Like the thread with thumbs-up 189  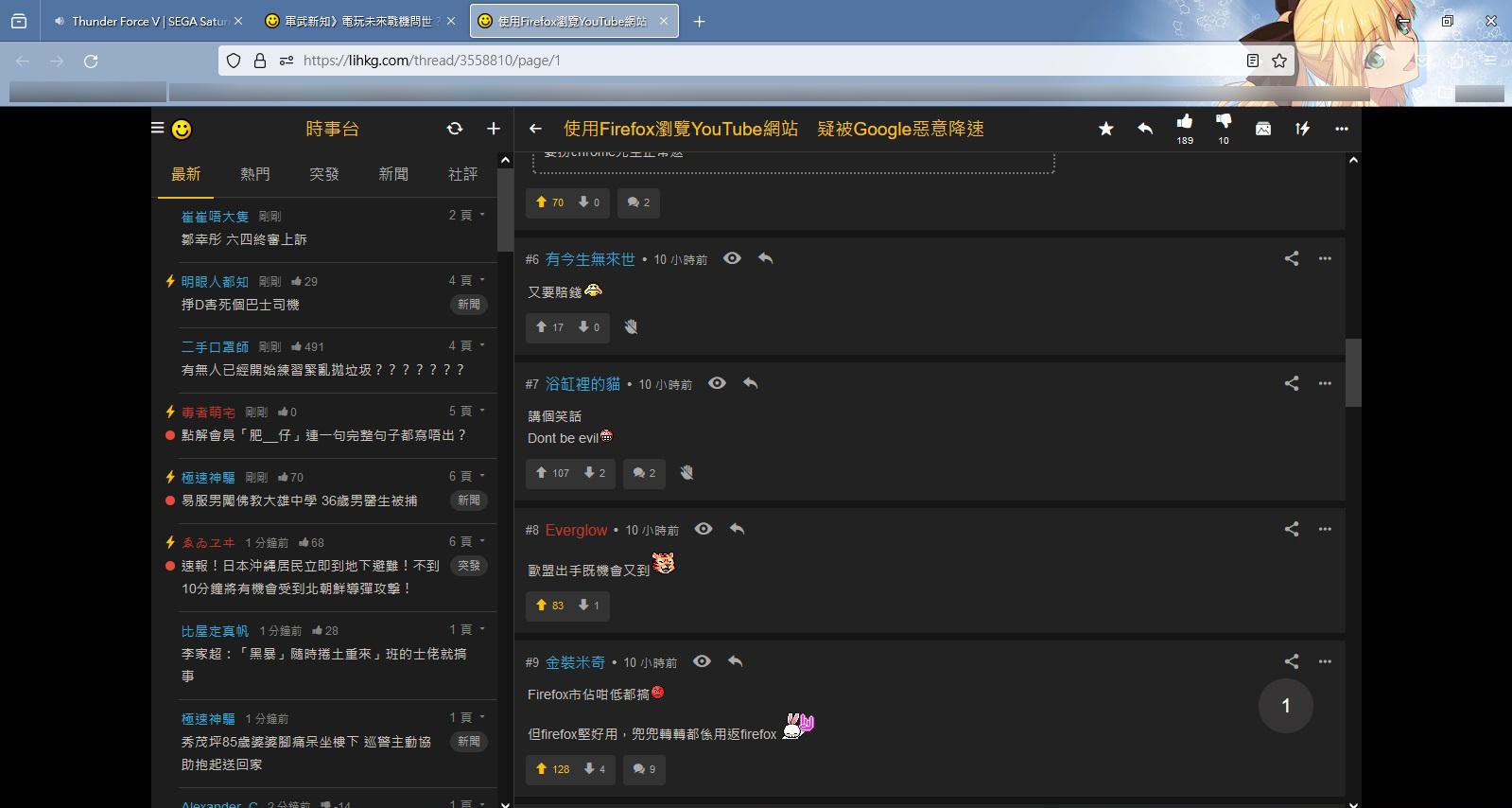click(1185, 129)
